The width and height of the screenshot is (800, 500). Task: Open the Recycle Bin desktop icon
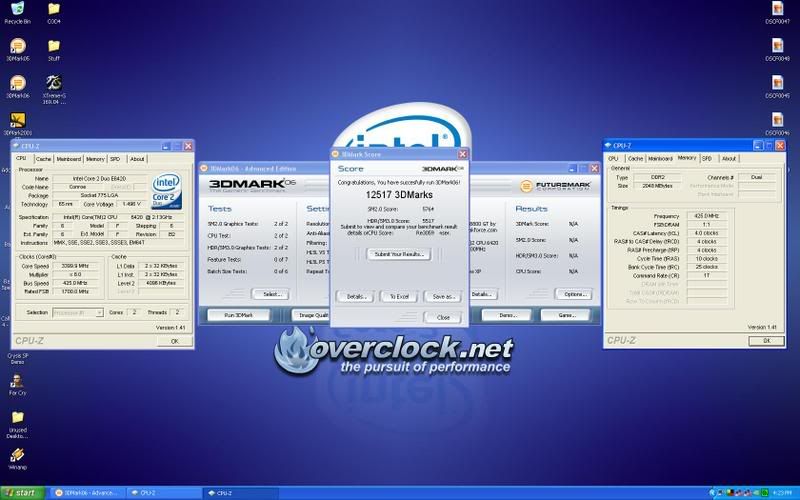point(17,8)
